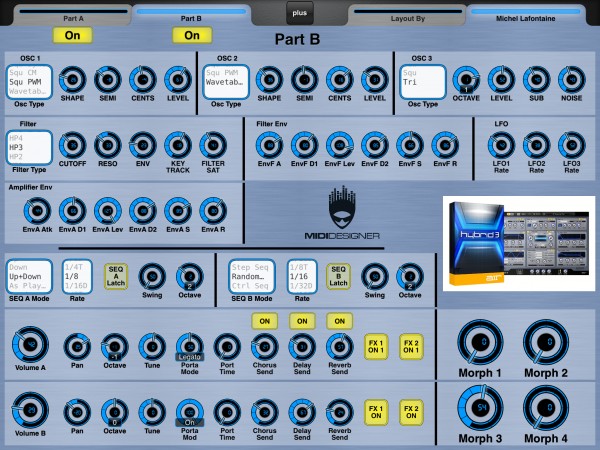Toggle the Part A On button

point(72,35)
